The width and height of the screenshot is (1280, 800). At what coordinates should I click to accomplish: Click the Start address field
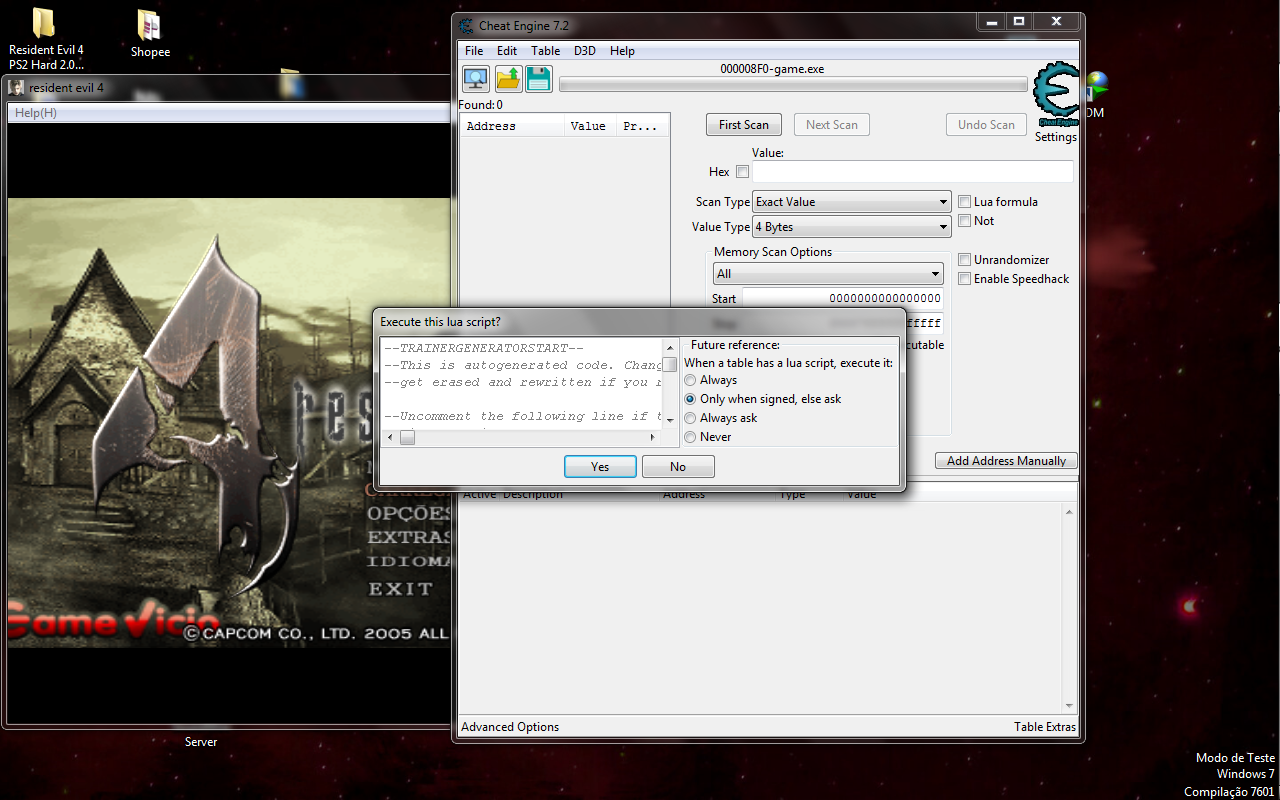(842, 298)
